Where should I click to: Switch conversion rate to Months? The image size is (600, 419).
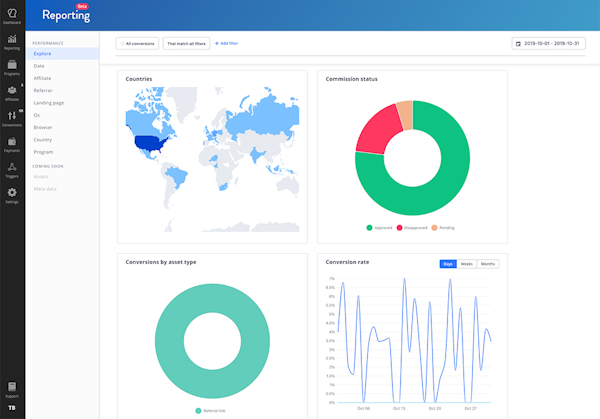pyautogui.click(x=488, y=264)
